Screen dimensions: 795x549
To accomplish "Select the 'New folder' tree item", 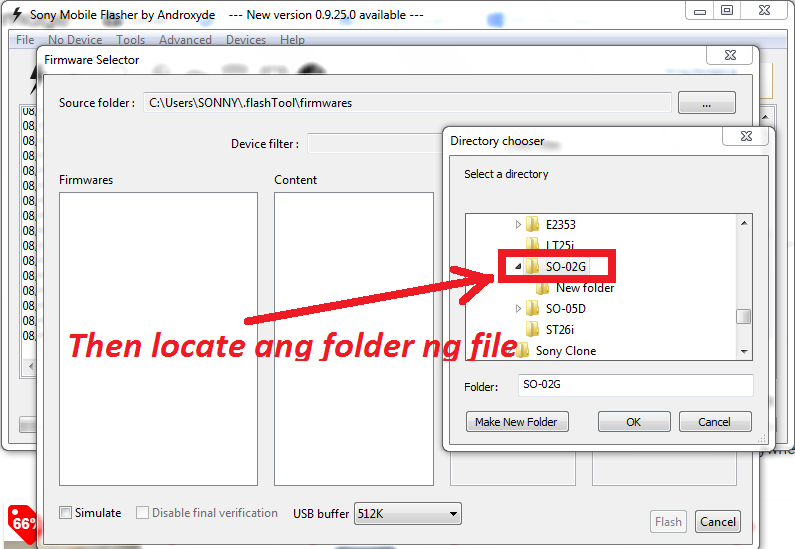I will [x=585, y=288].
